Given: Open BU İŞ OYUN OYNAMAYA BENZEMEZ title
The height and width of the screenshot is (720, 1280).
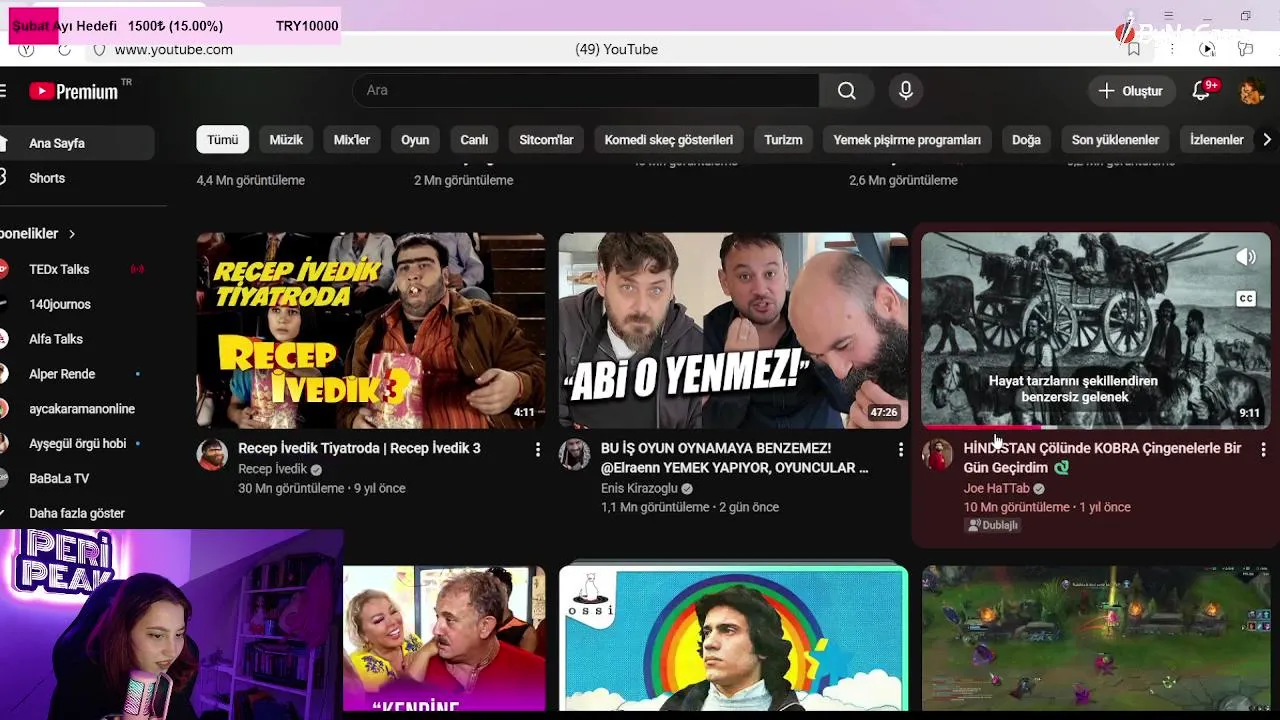Looking at the screenshot, I should 735,458.
